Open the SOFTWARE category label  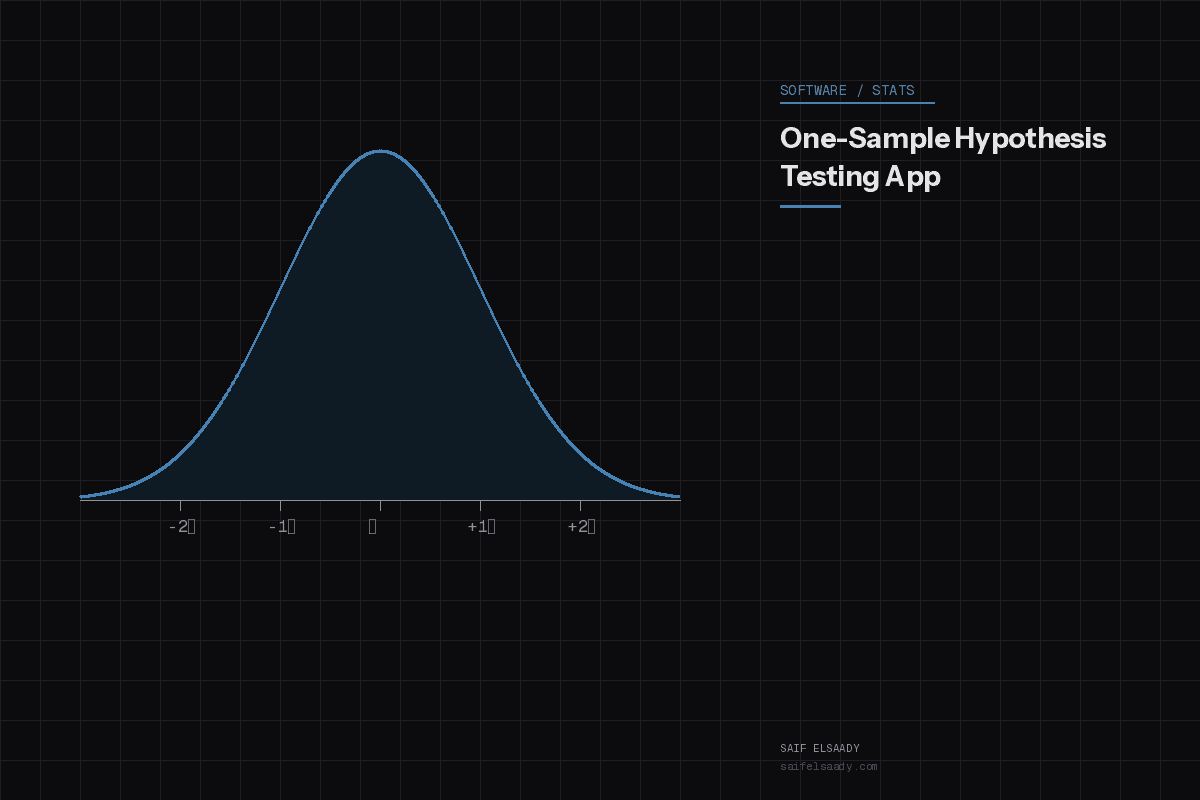812,90
